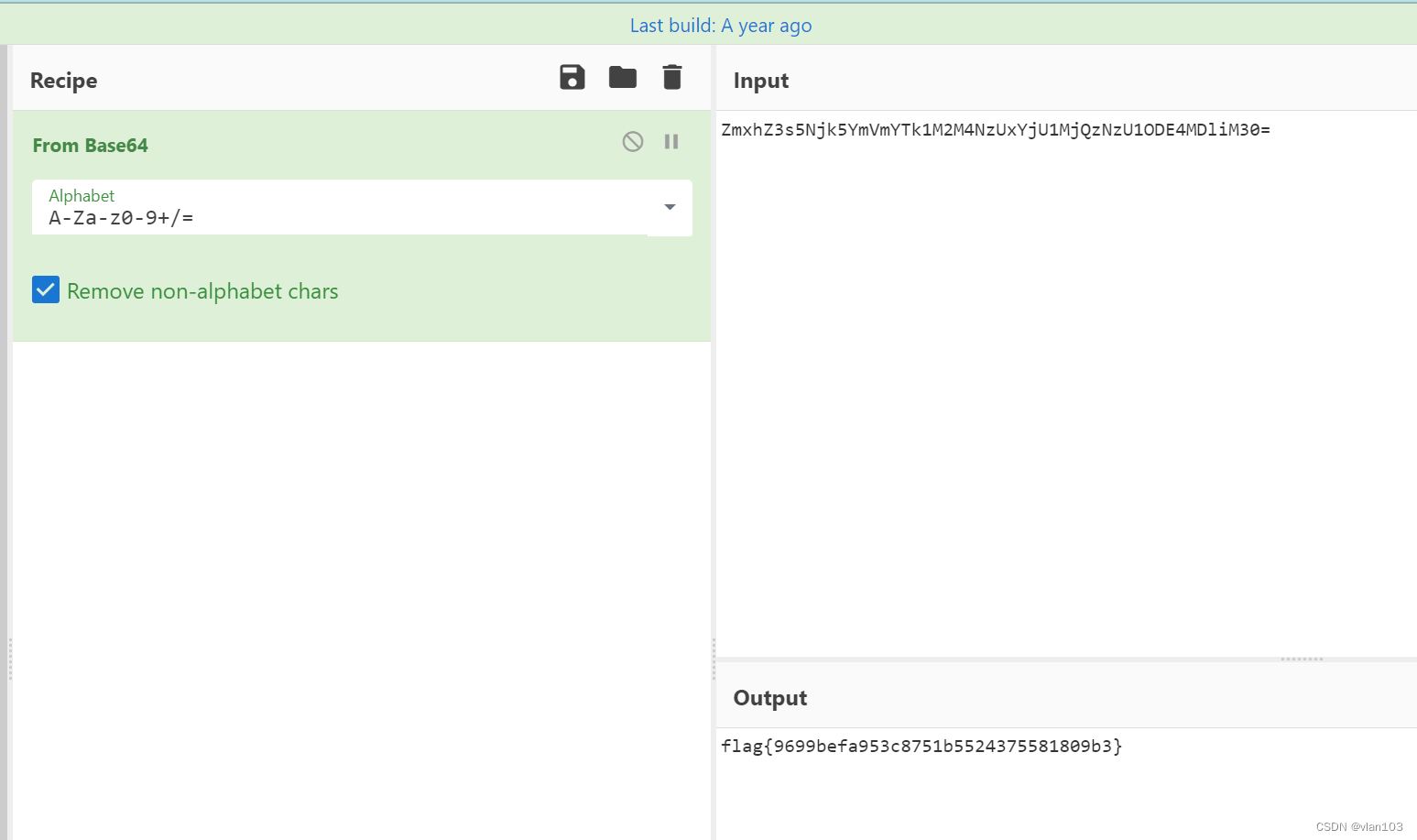This screenshot has height=840, width=1417.
Task: Click the Last build: A year ago link
Action: [721, 26]
